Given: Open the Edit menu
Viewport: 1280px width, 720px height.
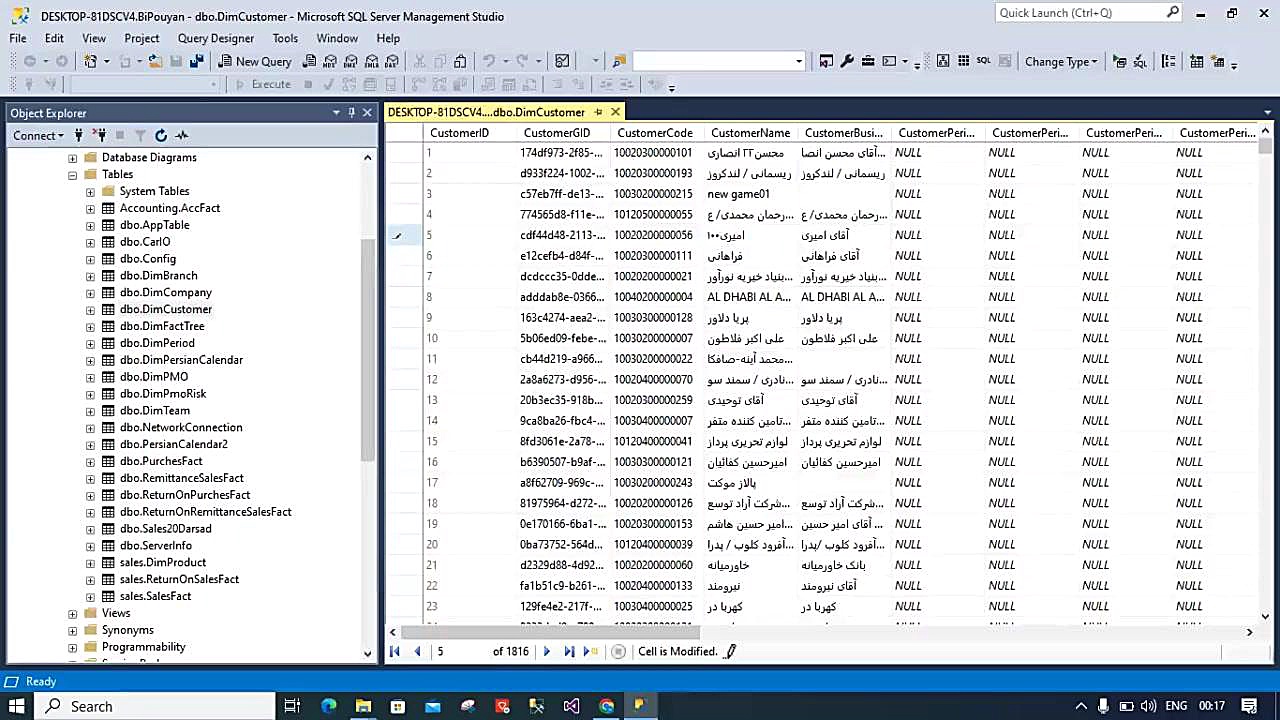Looking at the screenshot, I should (x=54, y=38).
